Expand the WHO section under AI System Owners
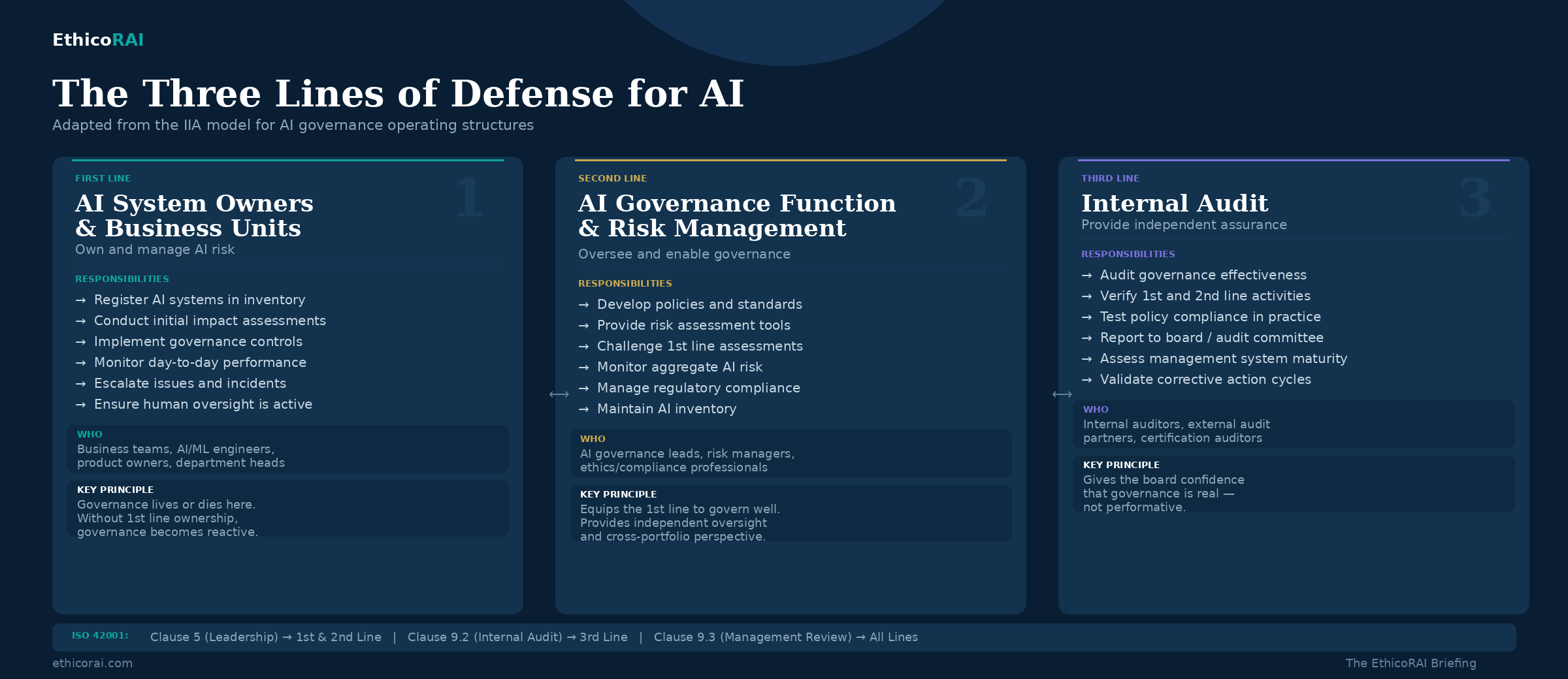 [287, 449]
